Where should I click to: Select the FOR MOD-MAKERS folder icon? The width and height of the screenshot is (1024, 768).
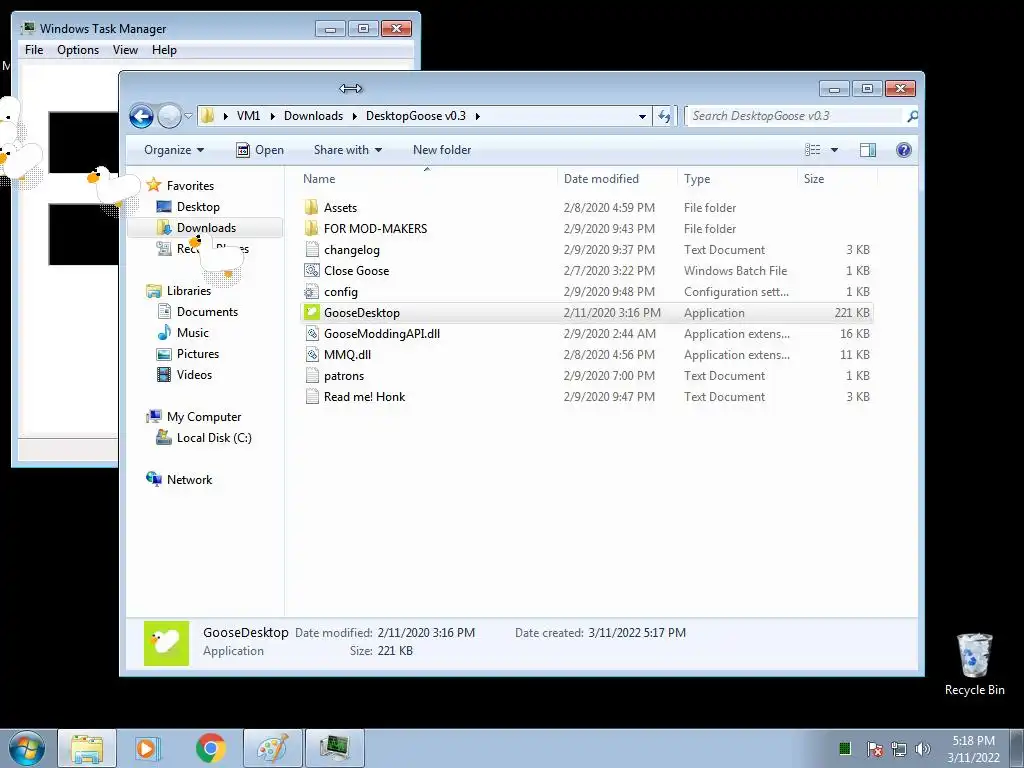point(312,229)
